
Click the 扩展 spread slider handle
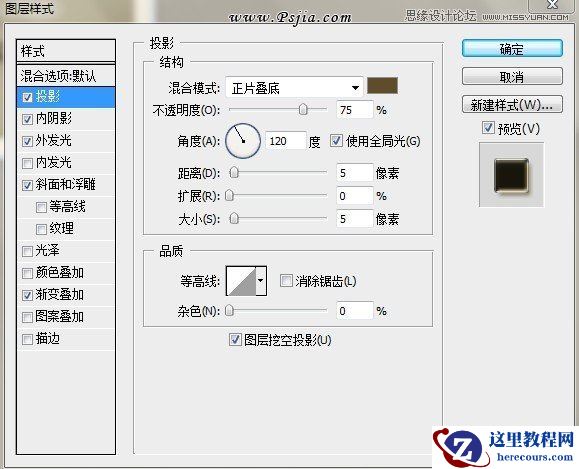[x=230, y=195]
